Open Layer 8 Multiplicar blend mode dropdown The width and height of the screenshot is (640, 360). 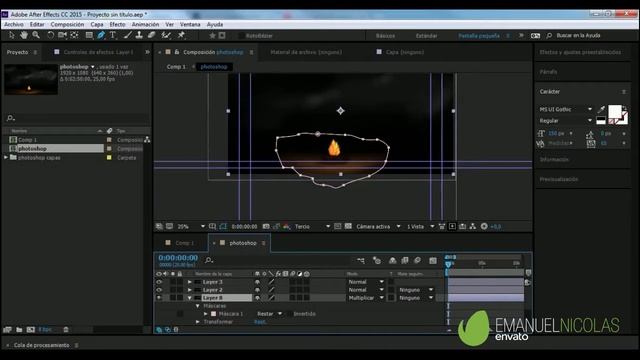click(x=366, y=298)
